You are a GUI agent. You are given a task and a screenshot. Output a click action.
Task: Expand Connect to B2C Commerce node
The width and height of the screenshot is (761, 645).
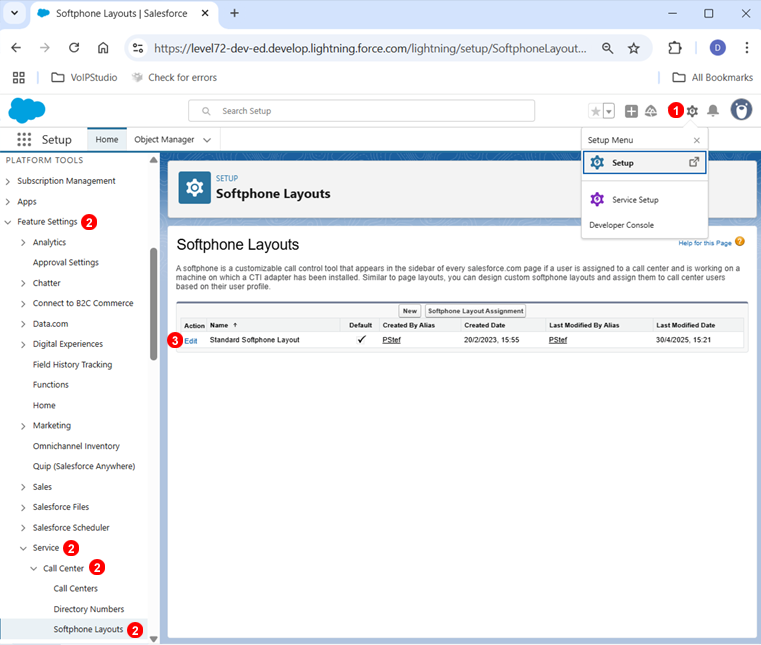pyautogui.click(x=23, y=304)
